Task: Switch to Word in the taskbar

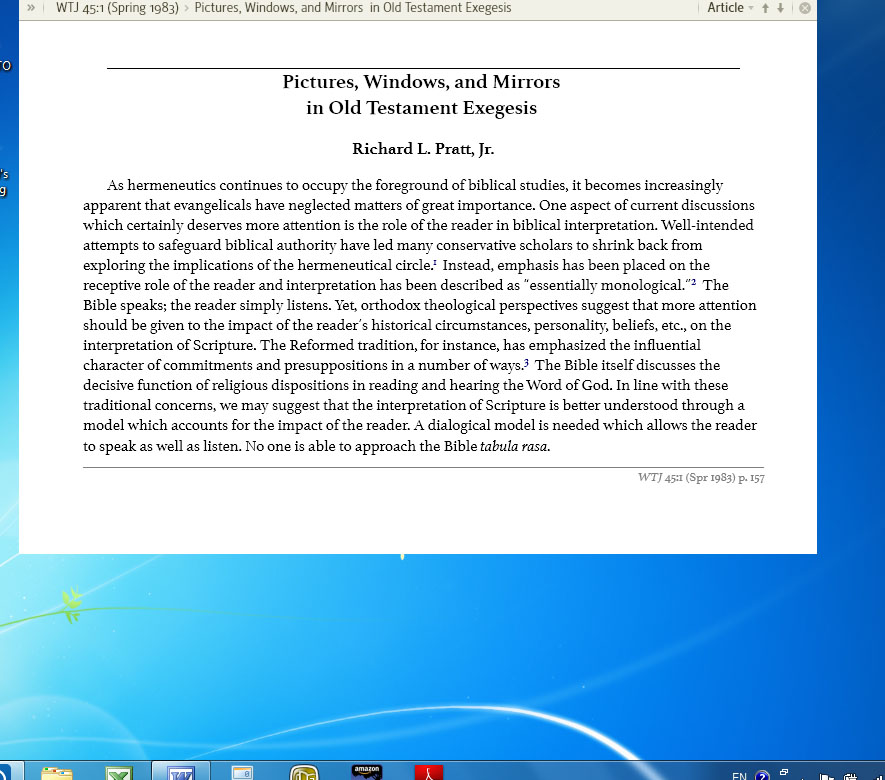Action: 181,771
